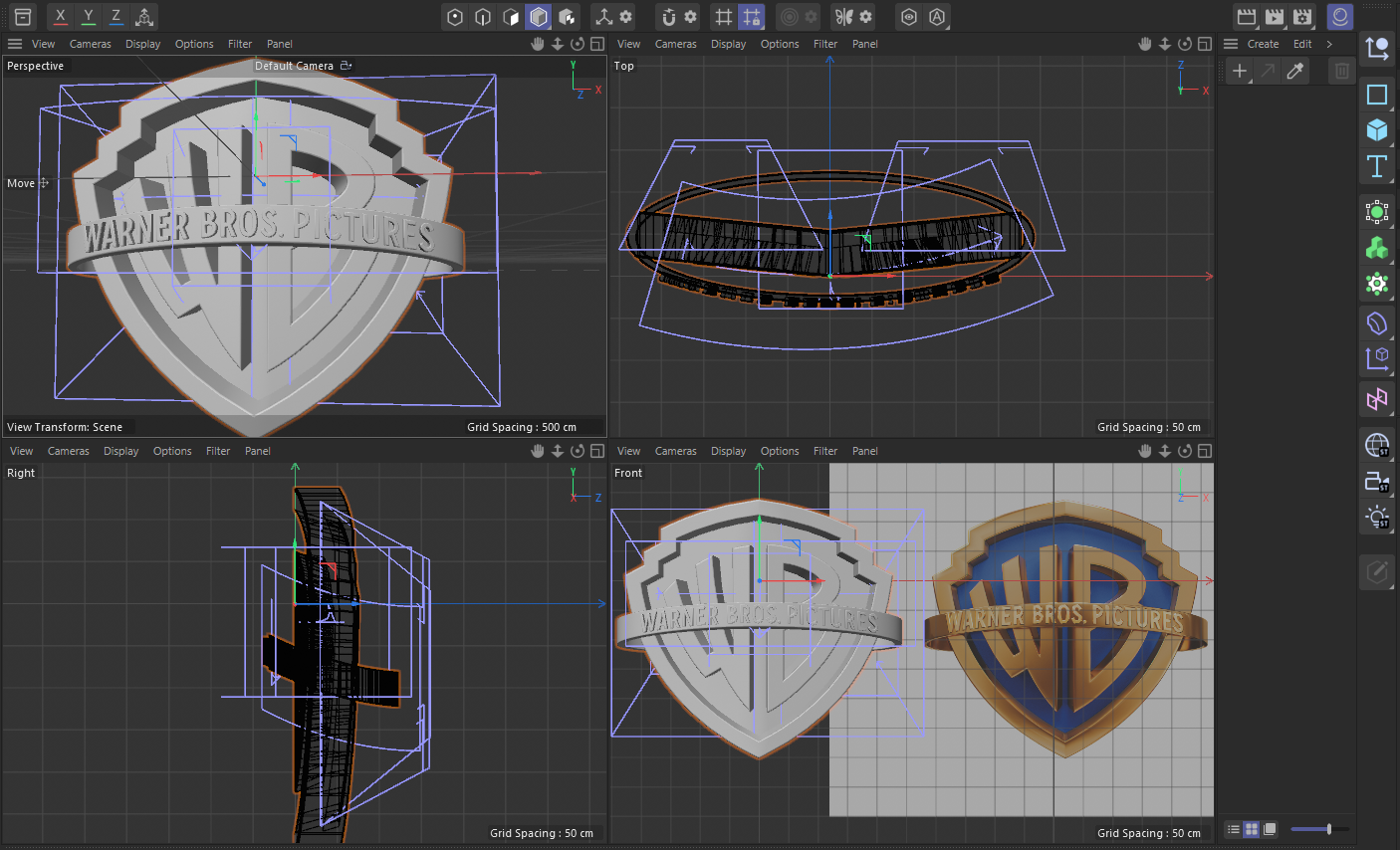This screenshot has height=850, width=1400.
Task: Click the camera link icon beside Default Camera
Action: 347,66
